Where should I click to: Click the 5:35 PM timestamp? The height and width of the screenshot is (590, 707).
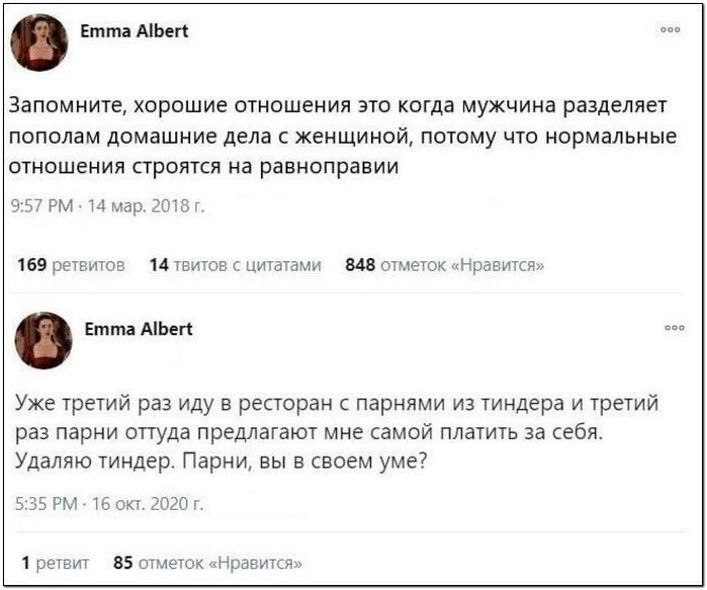click(46, 503)
